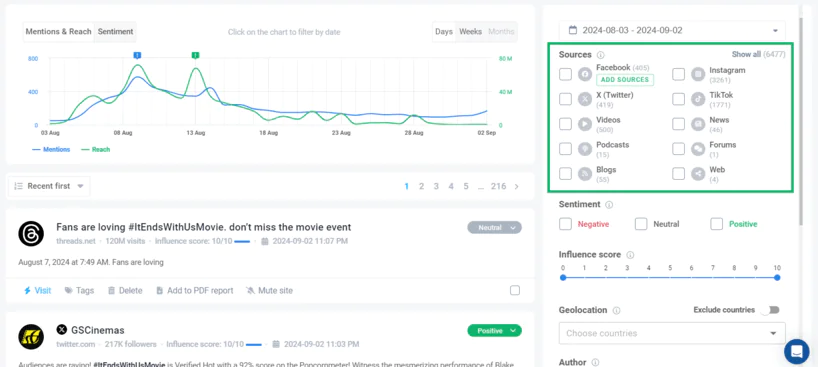This screenshot has width=818, height=367.
Task: Tick the Facebook source checkbox
Action: click(x=566, y=74)
